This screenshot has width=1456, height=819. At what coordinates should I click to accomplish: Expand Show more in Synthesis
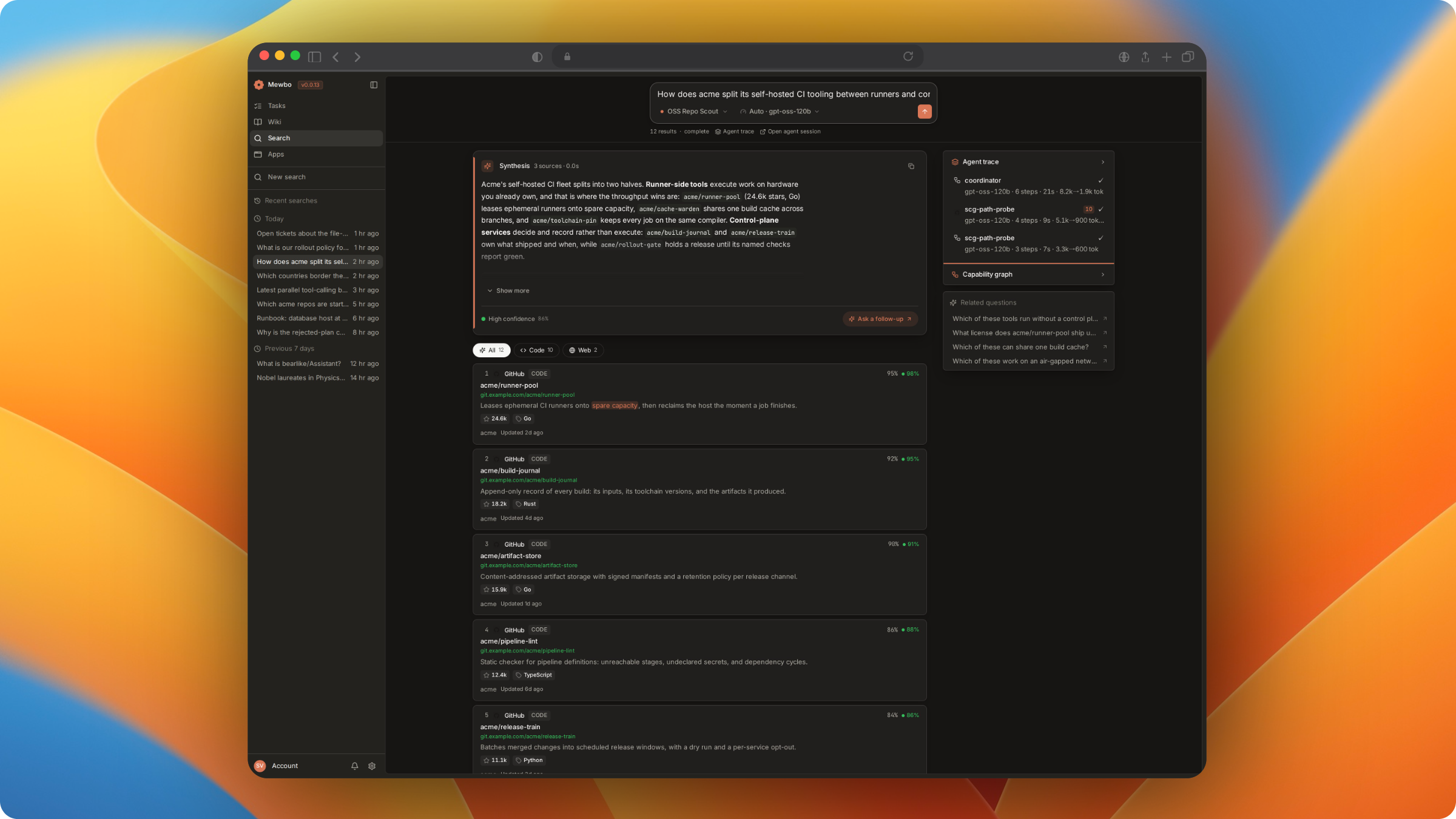pos(508,291)
